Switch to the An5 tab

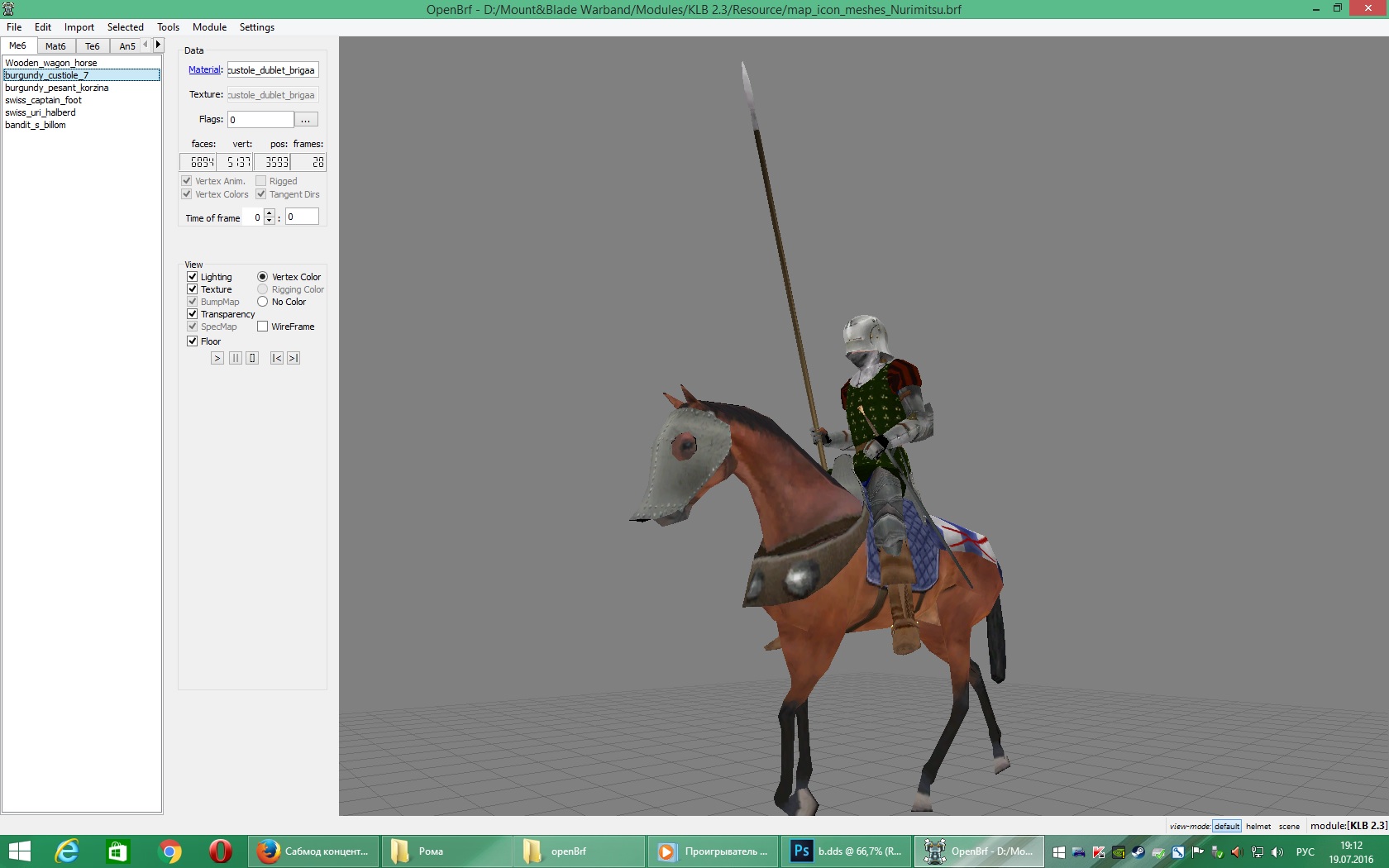[x=126, y=46]
